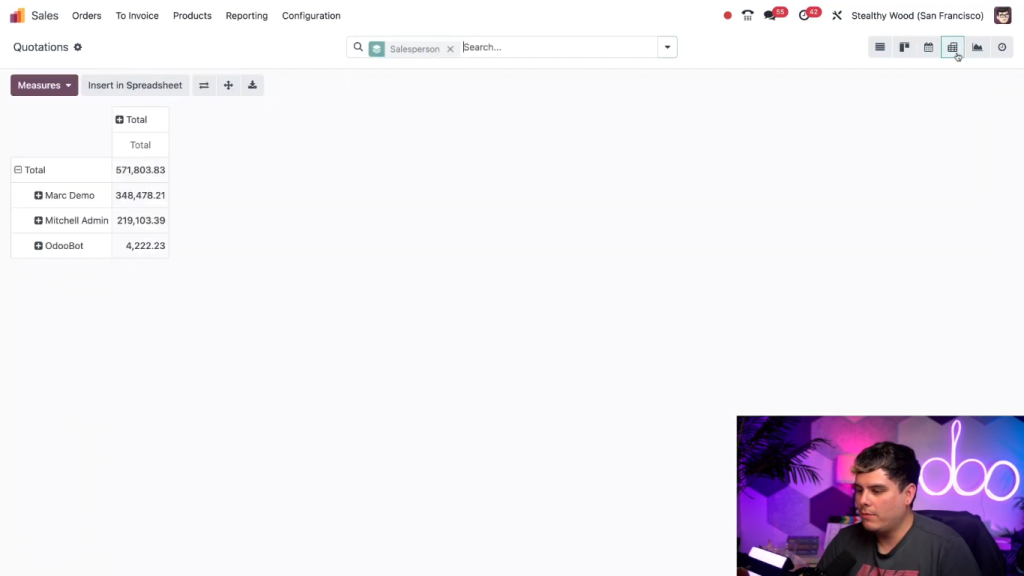Viewport: 1024px width, 576px height.
Task: Switch to activity view
Action: [x=1002, y=47]
